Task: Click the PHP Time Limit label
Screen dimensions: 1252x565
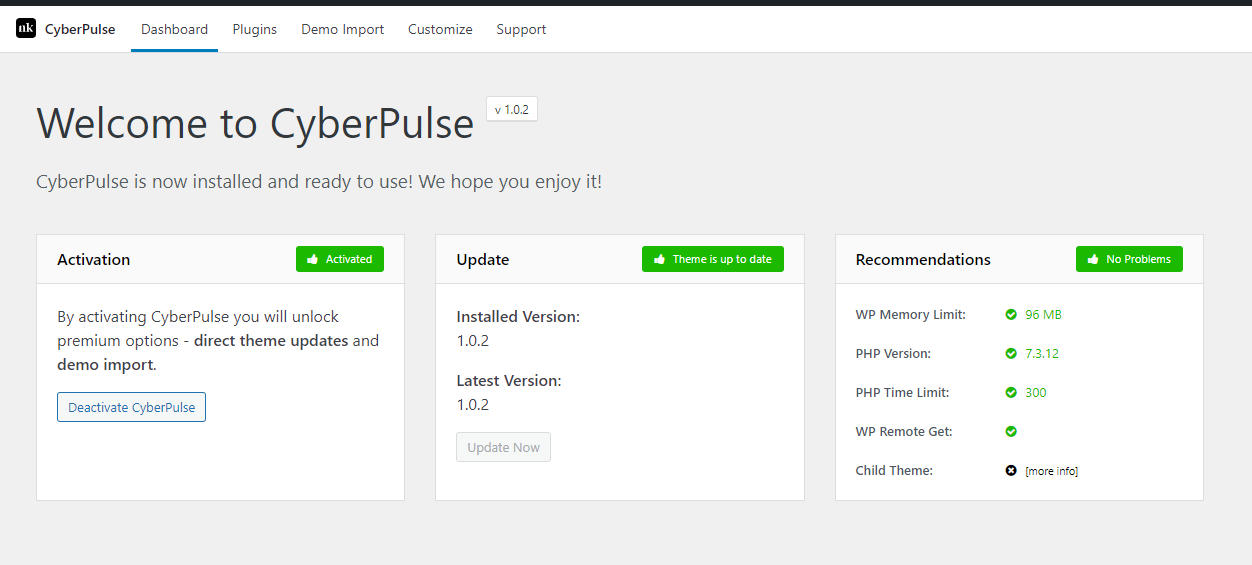Action: coord(902,393)
